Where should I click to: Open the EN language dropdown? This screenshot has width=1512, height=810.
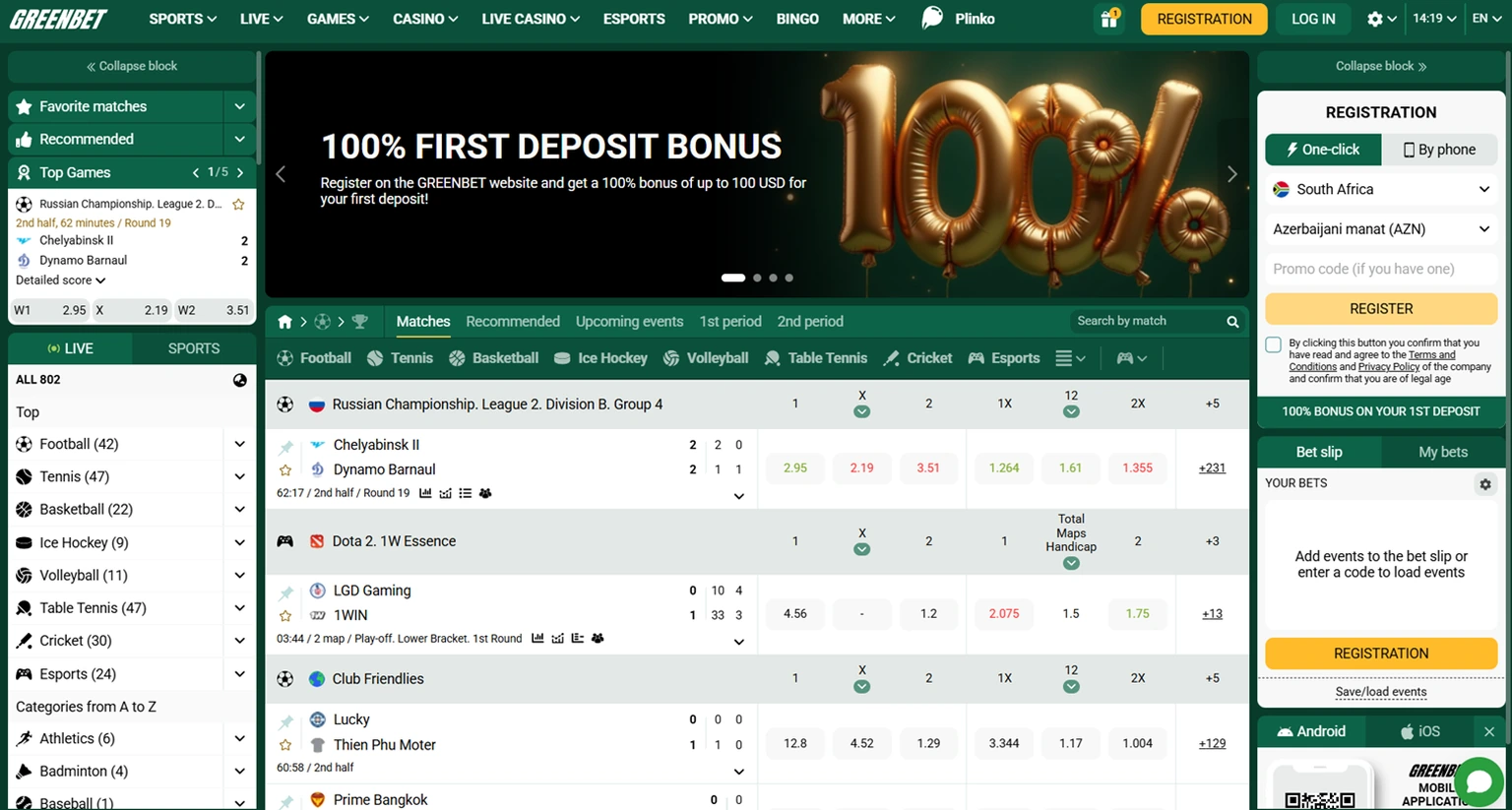click(1486, 19)
